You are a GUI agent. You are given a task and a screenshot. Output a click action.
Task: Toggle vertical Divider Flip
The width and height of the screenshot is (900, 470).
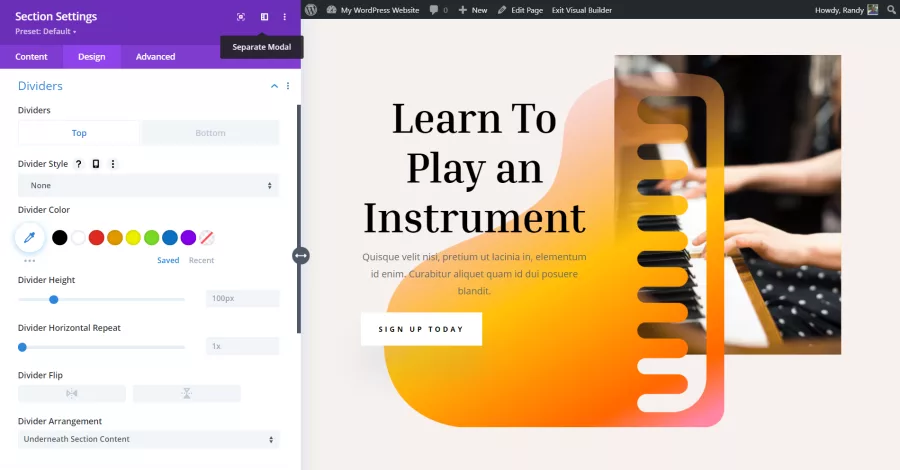pos(187,393)
